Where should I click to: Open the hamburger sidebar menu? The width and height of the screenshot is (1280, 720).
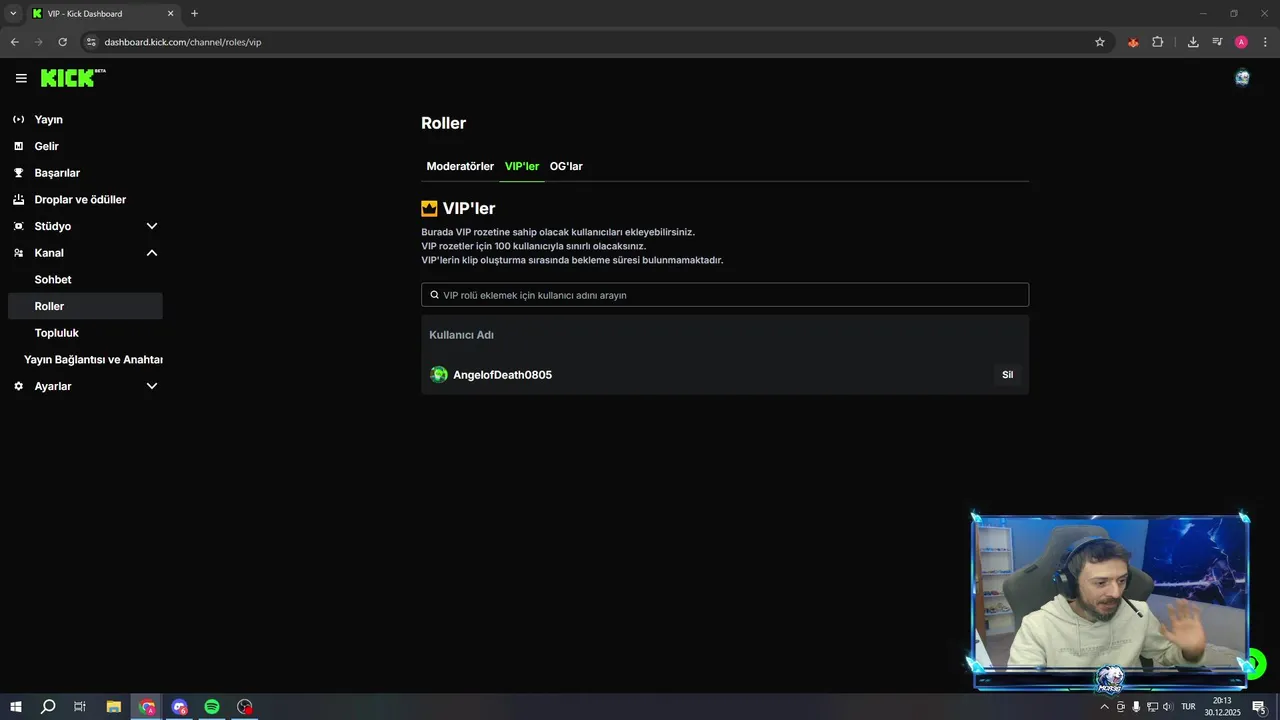click(x=21, y=78)
